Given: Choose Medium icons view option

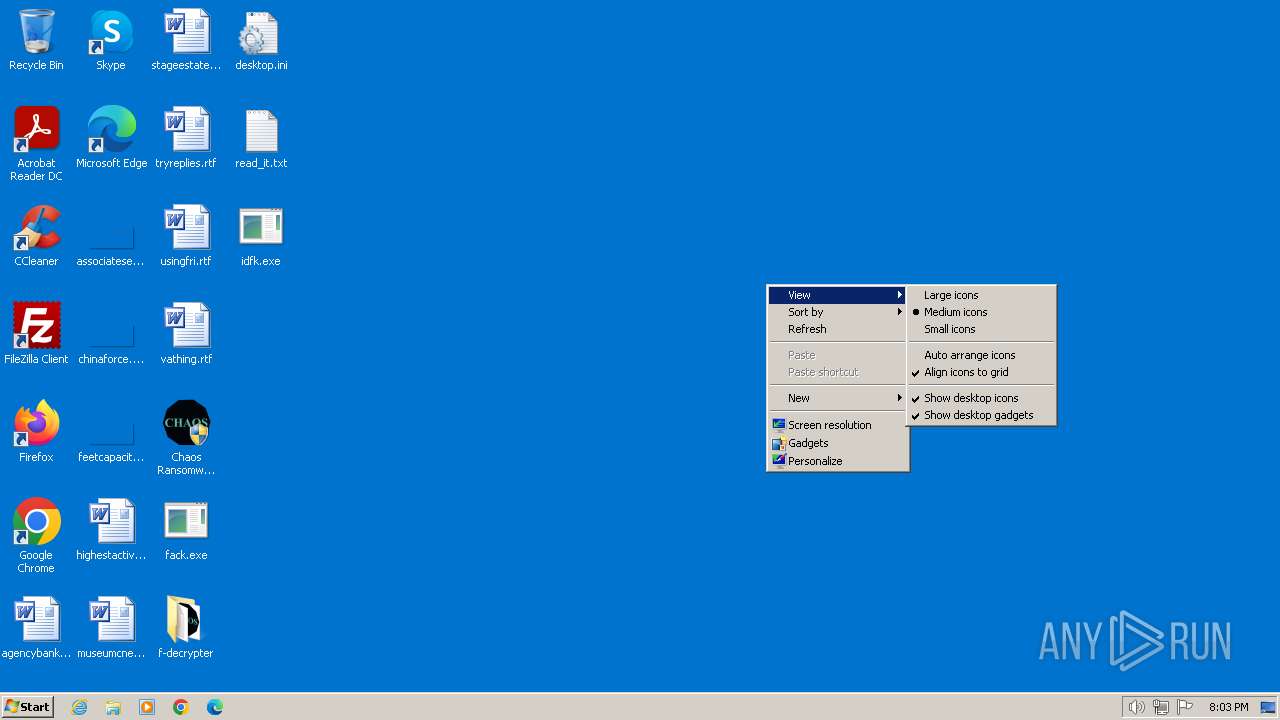Looking at the screenshot, I should coord(981,312).
